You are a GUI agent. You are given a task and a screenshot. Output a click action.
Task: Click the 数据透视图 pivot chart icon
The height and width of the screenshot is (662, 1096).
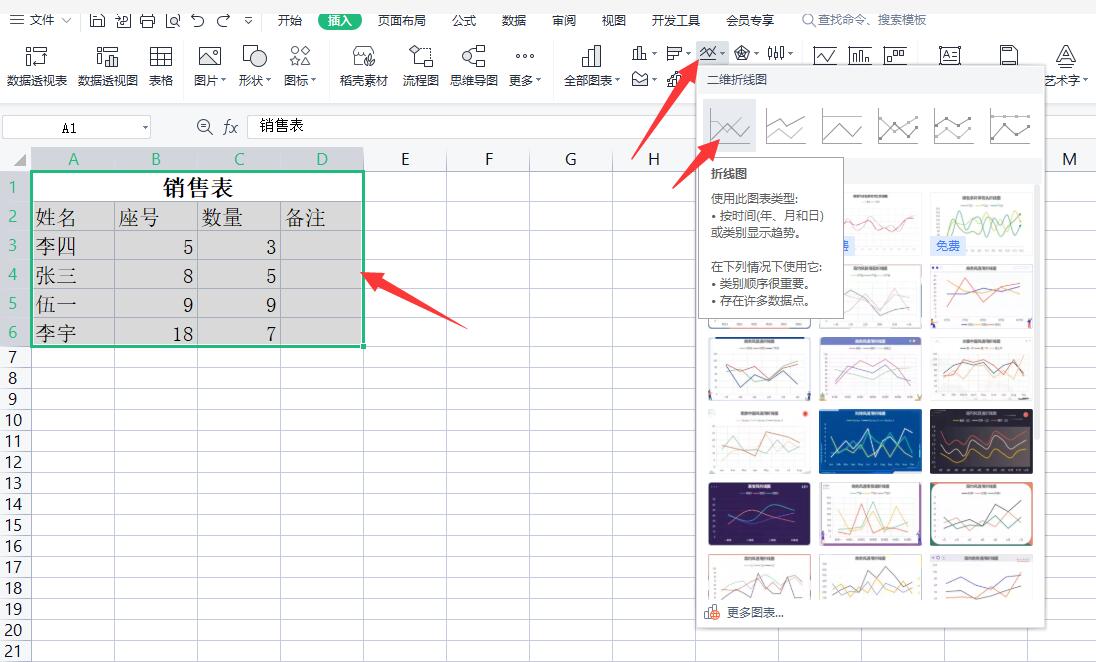tap(107, 57)
